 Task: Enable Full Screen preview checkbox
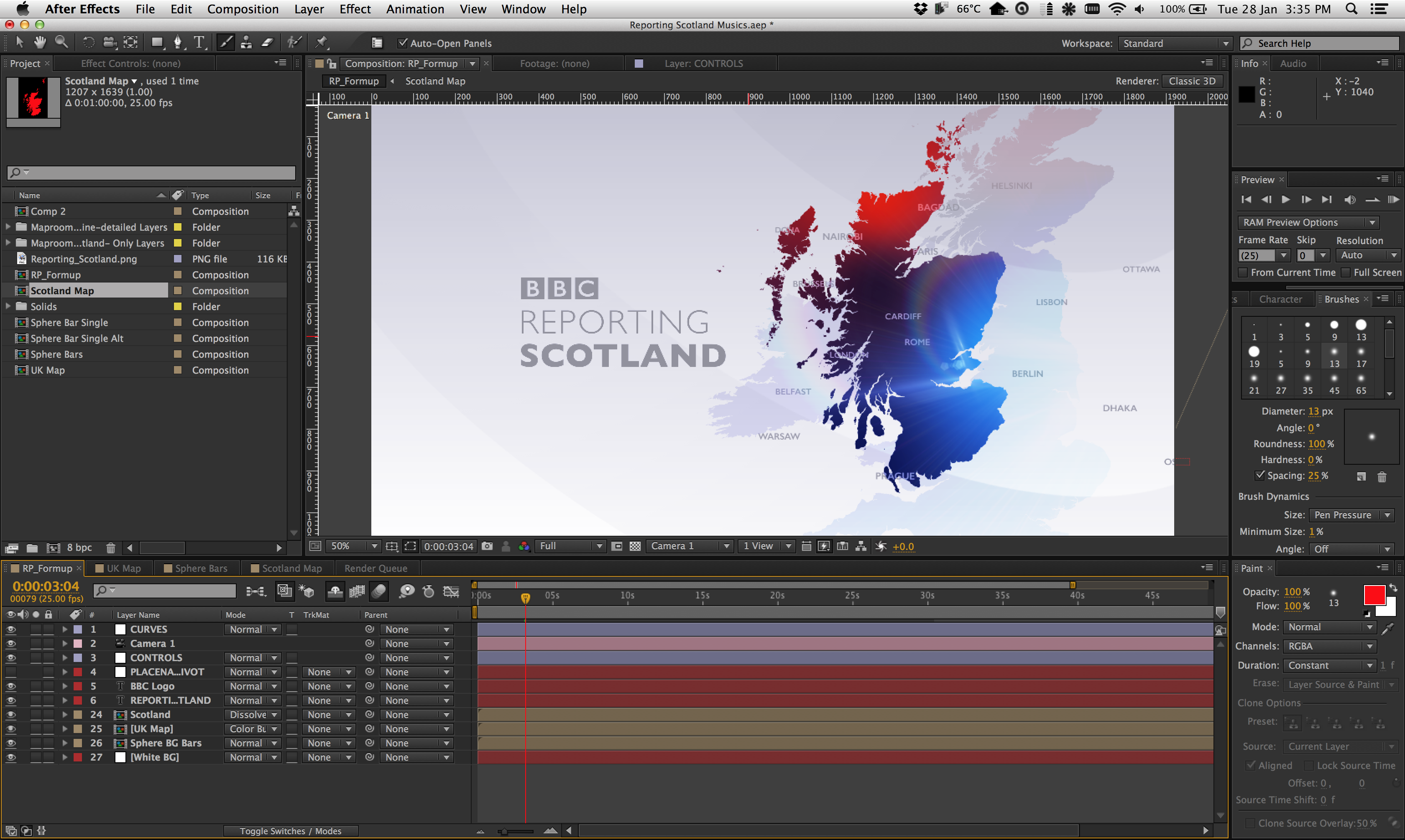point(1346,273)
